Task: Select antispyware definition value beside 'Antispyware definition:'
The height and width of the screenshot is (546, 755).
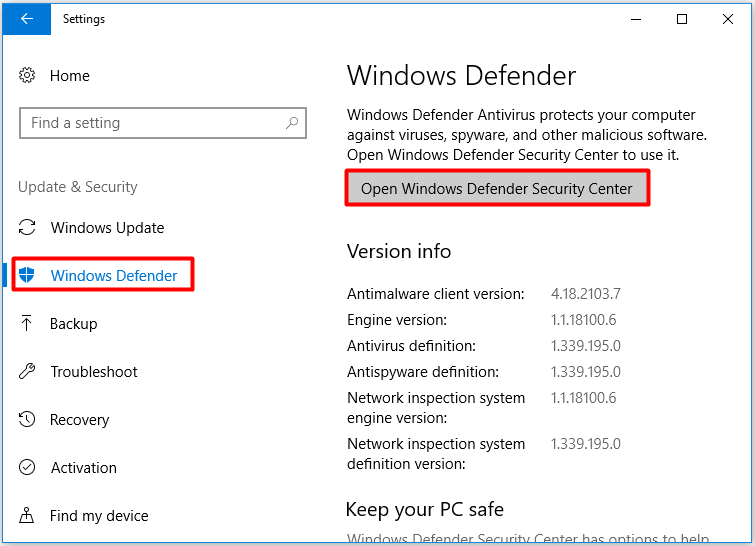Action: click(x=586, y=372)
